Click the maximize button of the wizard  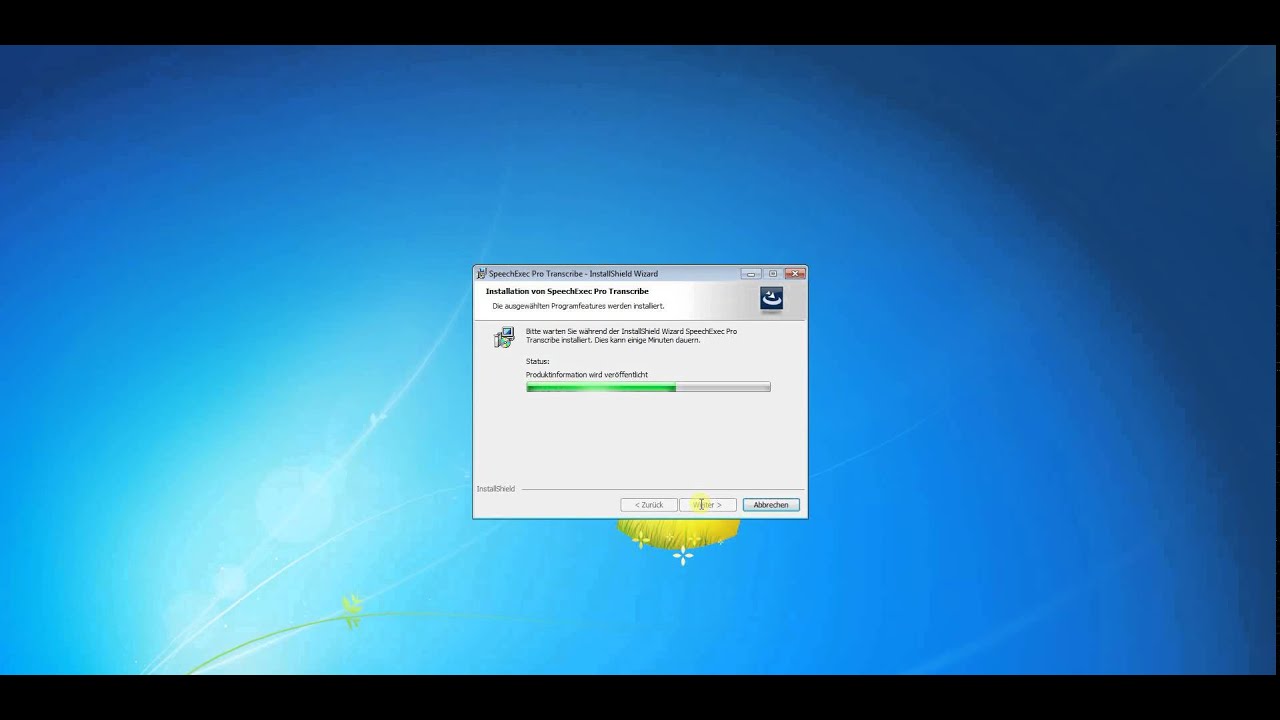[772, 273]
